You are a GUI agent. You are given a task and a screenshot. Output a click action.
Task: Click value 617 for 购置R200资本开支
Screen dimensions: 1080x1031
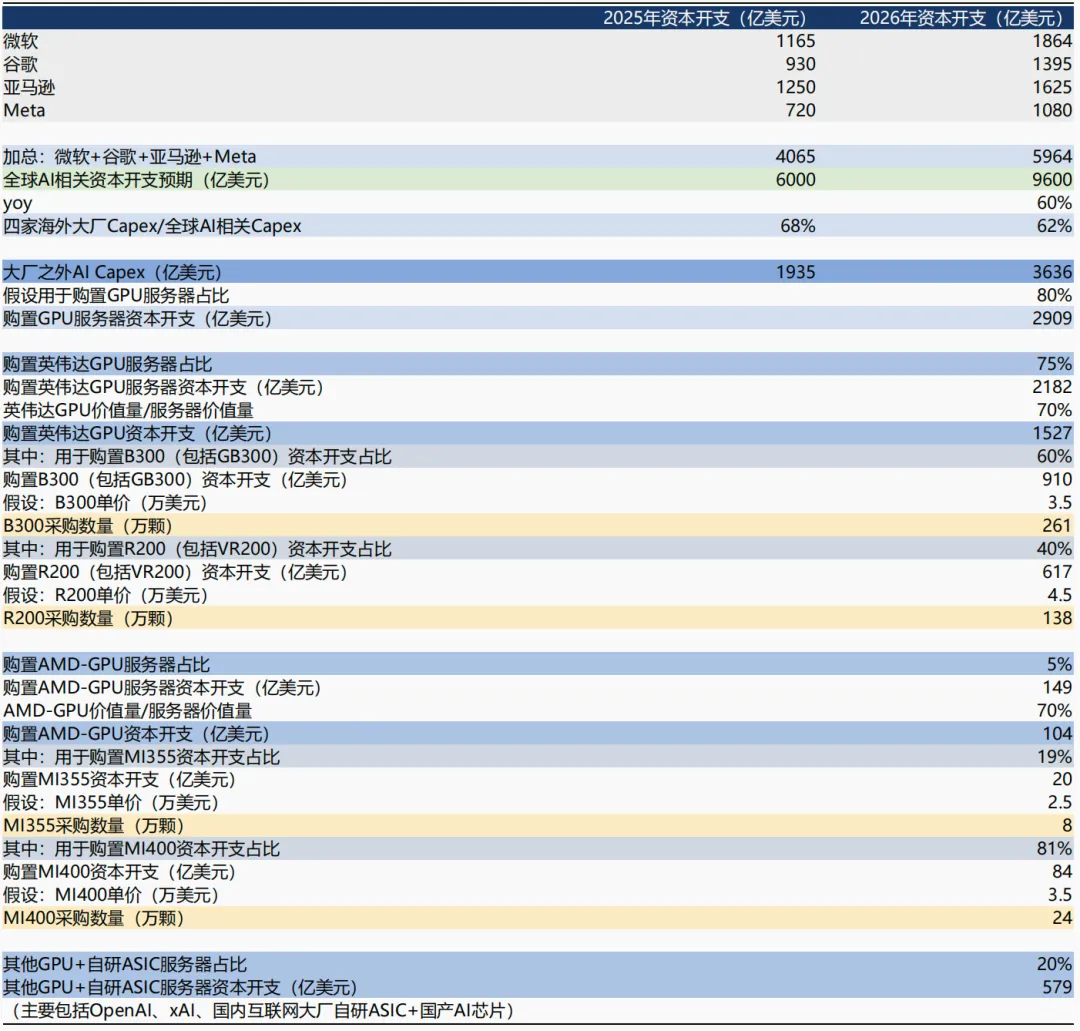click(x=1057, y=572)
